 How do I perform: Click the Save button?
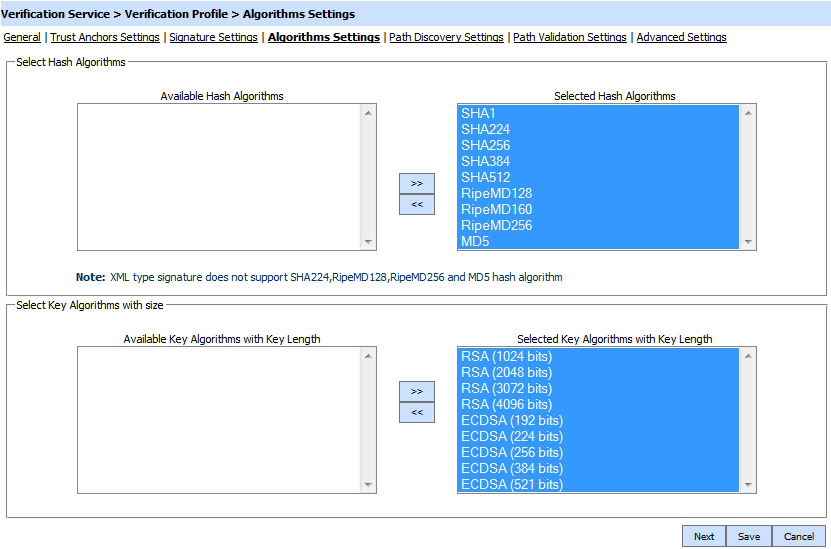coord(749,536)
